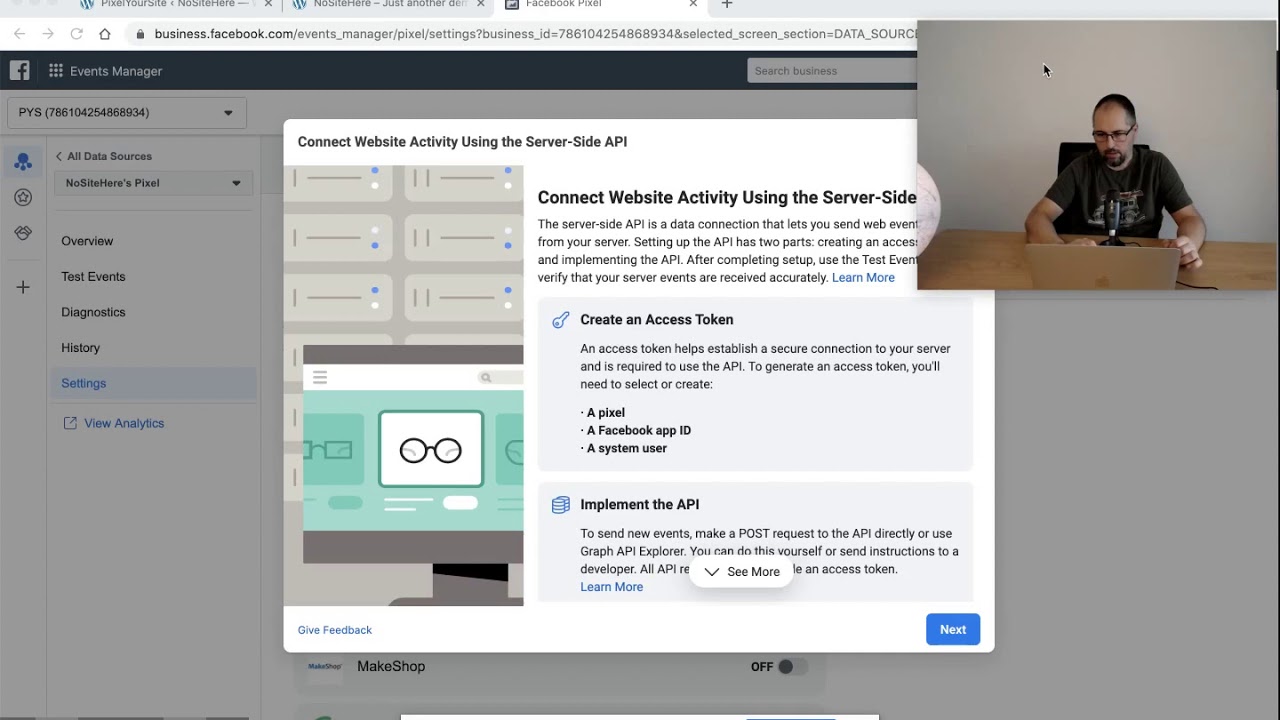Open the star custom conversions sidebar icon

[23, 198]
